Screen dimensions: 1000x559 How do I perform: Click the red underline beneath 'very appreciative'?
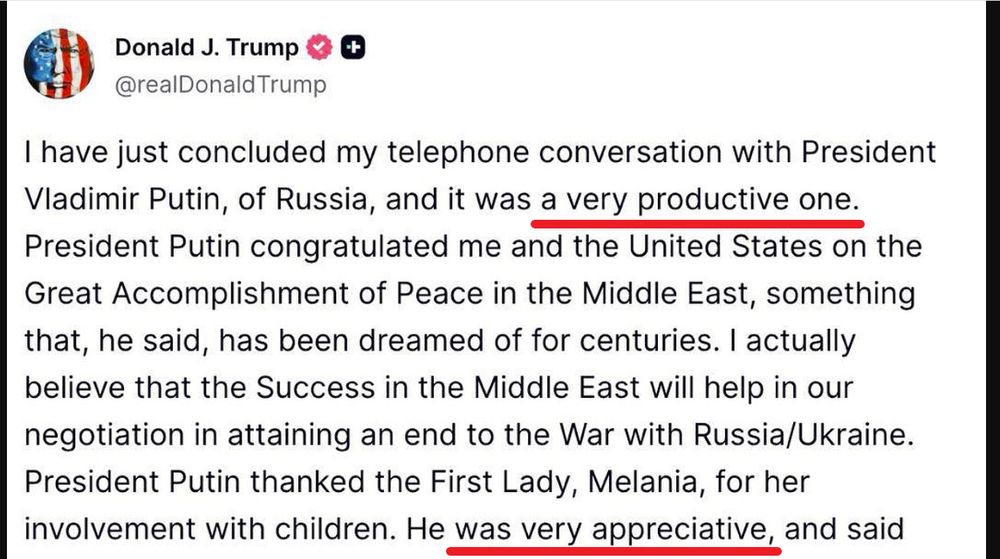(614, 550)
